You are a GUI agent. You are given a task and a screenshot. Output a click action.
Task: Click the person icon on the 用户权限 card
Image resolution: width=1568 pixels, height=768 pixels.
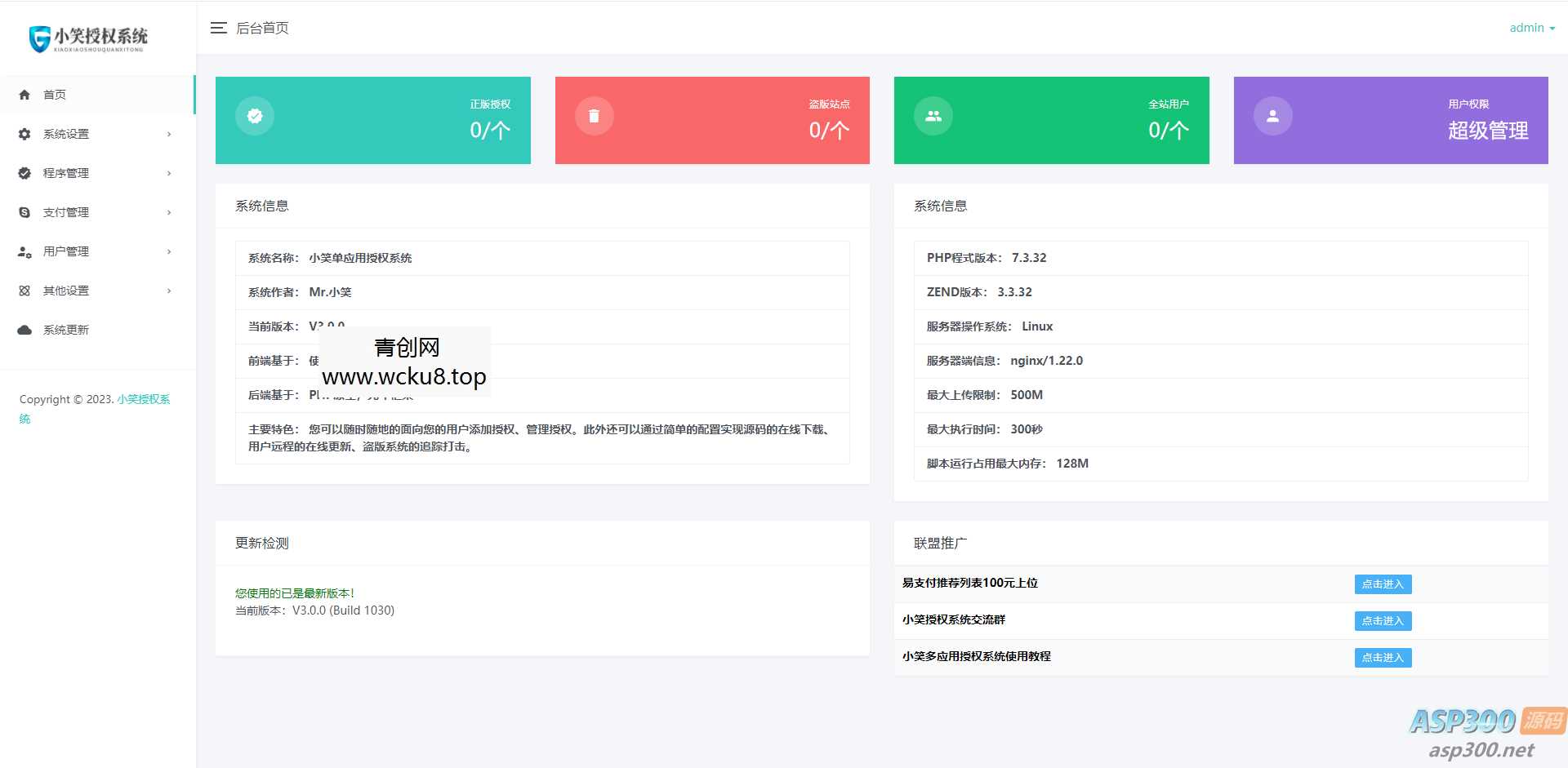(1272, 115)
